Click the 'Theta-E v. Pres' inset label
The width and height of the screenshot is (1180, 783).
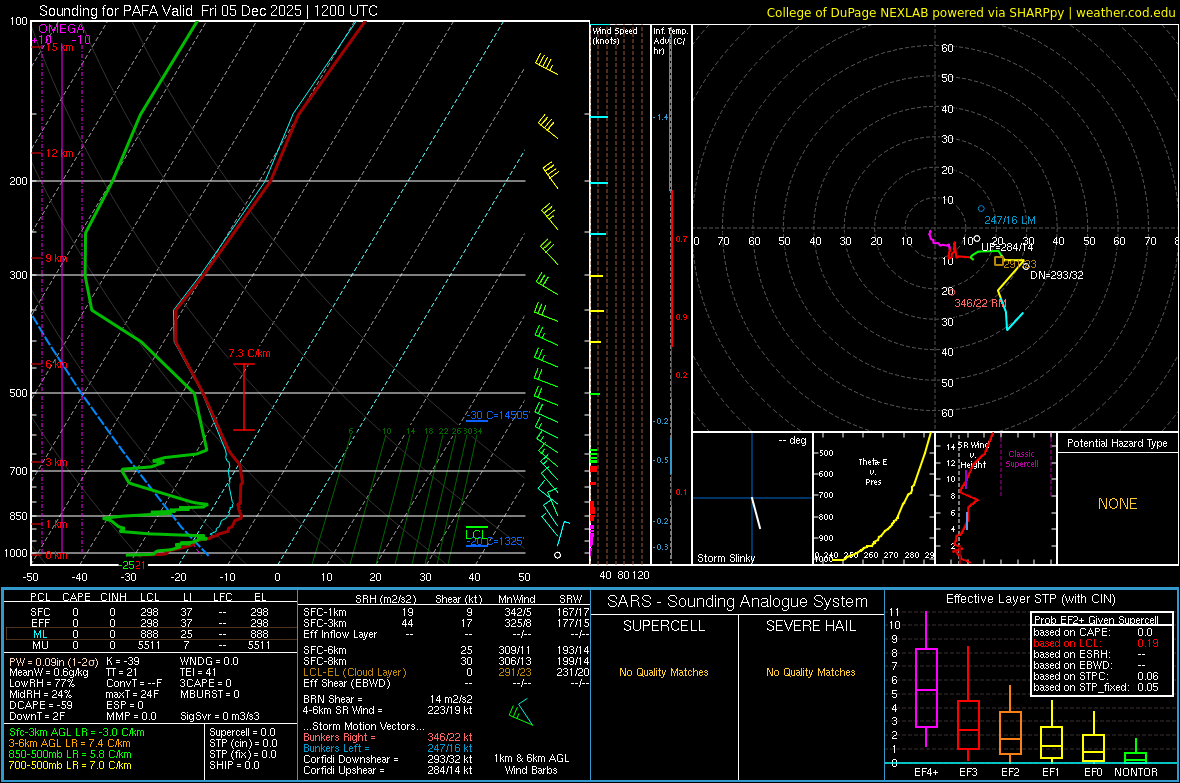click(872, 471)
